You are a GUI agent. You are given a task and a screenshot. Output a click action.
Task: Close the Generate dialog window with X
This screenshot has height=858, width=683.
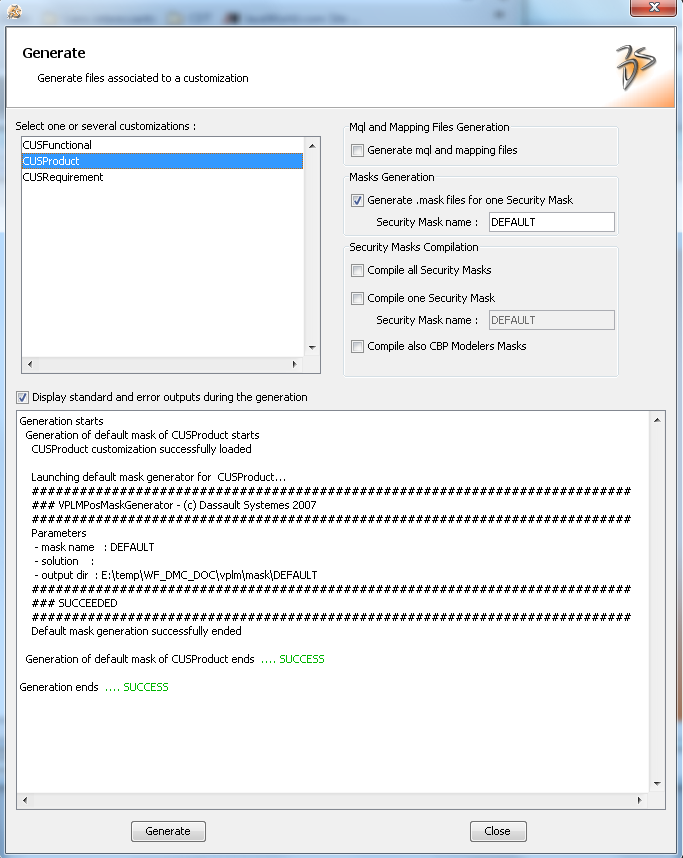click(x=653, y=8)
